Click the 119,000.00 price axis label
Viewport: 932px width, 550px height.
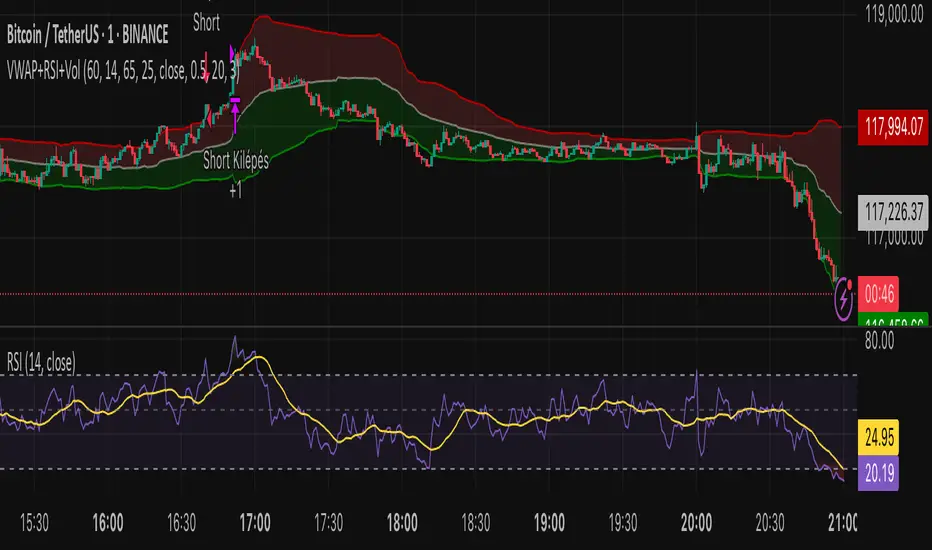pyautogui.click(x=894, y=14)
